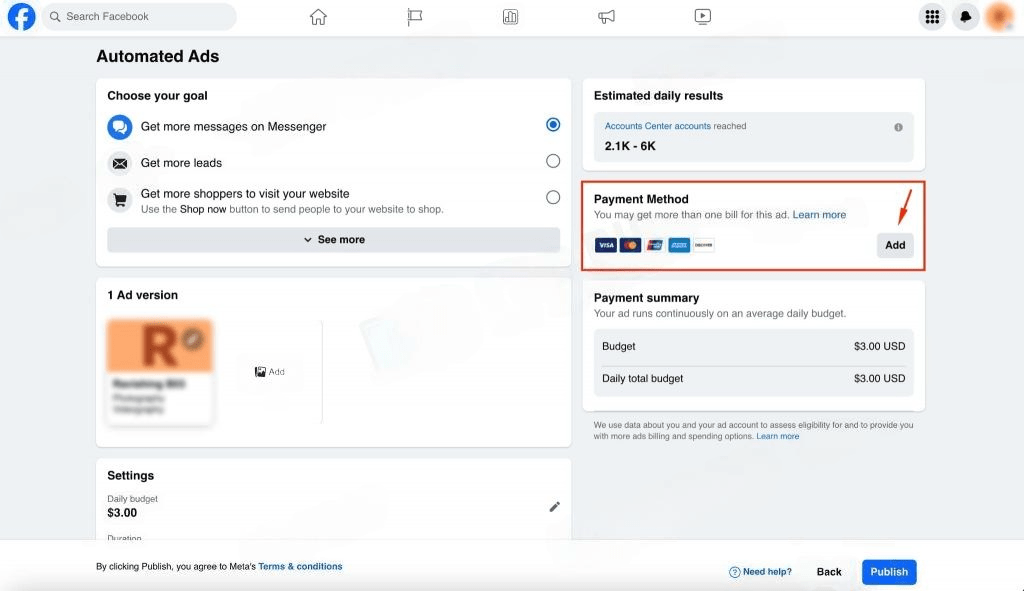Click the Mastercard icon

point(630,245)
